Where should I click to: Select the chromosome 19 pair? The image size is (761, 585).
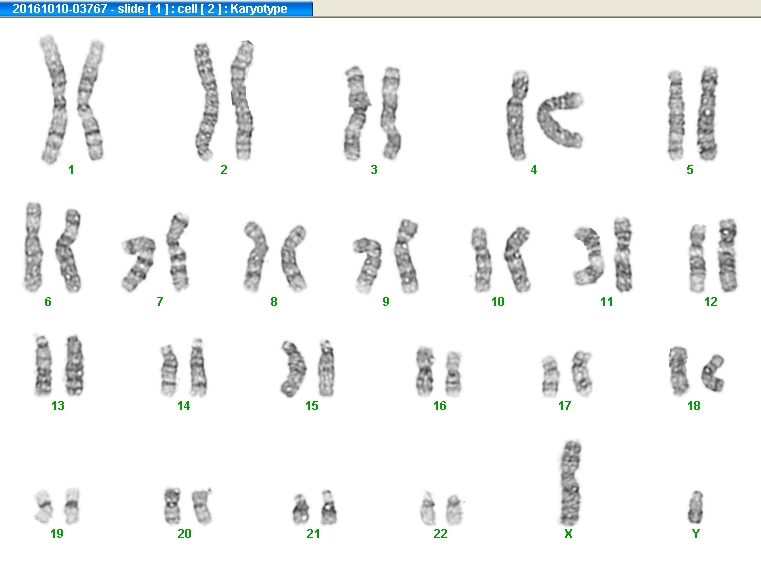[57, 506]
